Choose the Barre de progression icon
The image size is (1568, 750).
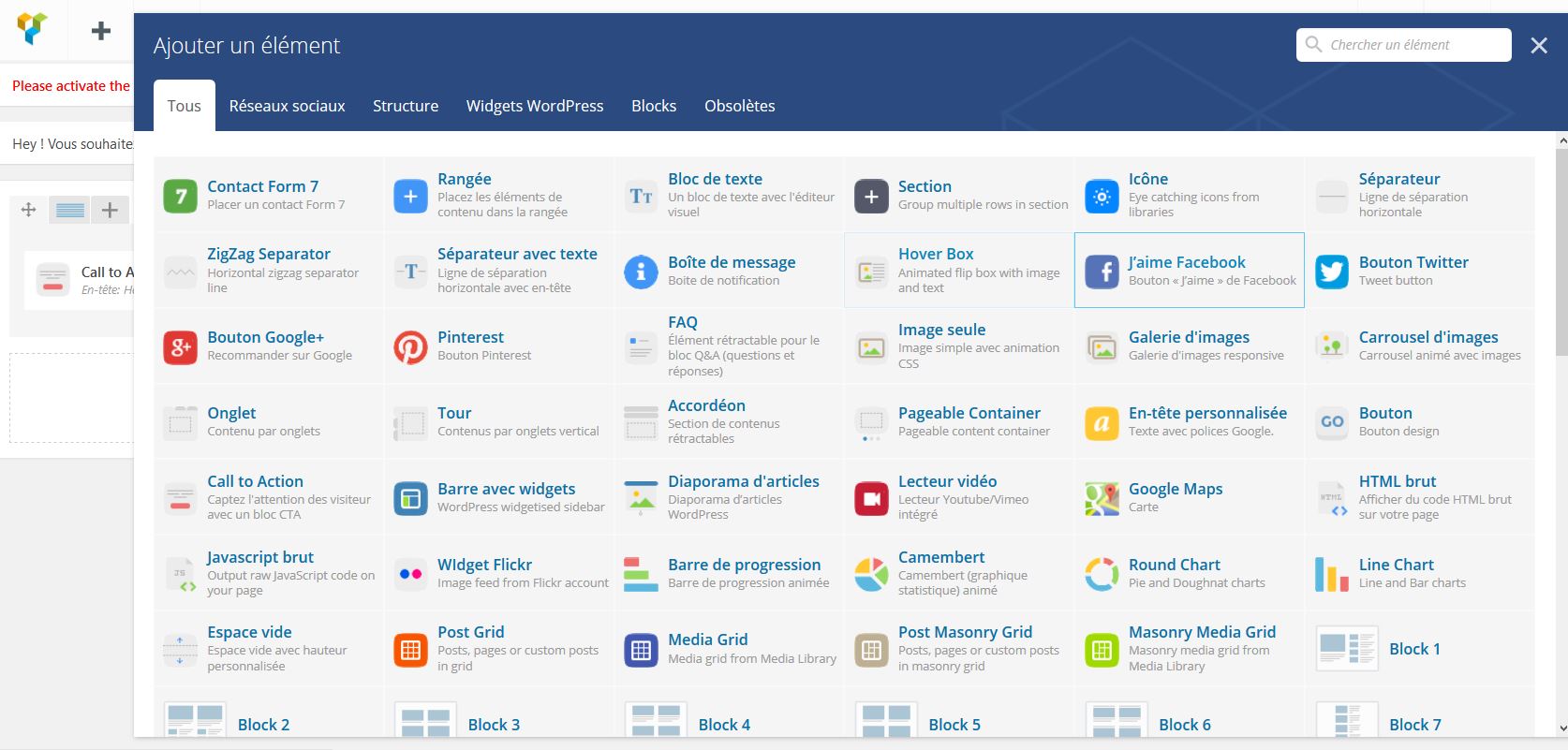tap(641, 575)
